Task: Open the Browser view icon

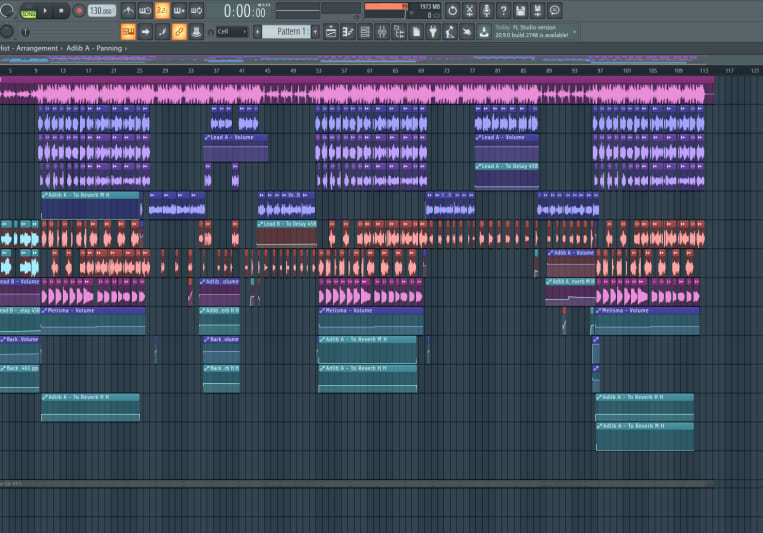Action: tap(399, 32)
